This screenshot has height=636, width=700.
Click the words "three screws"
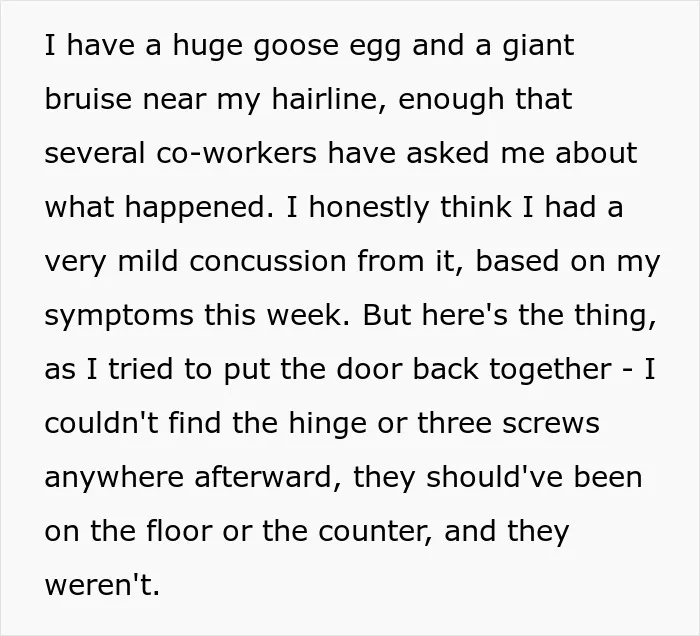508,423
